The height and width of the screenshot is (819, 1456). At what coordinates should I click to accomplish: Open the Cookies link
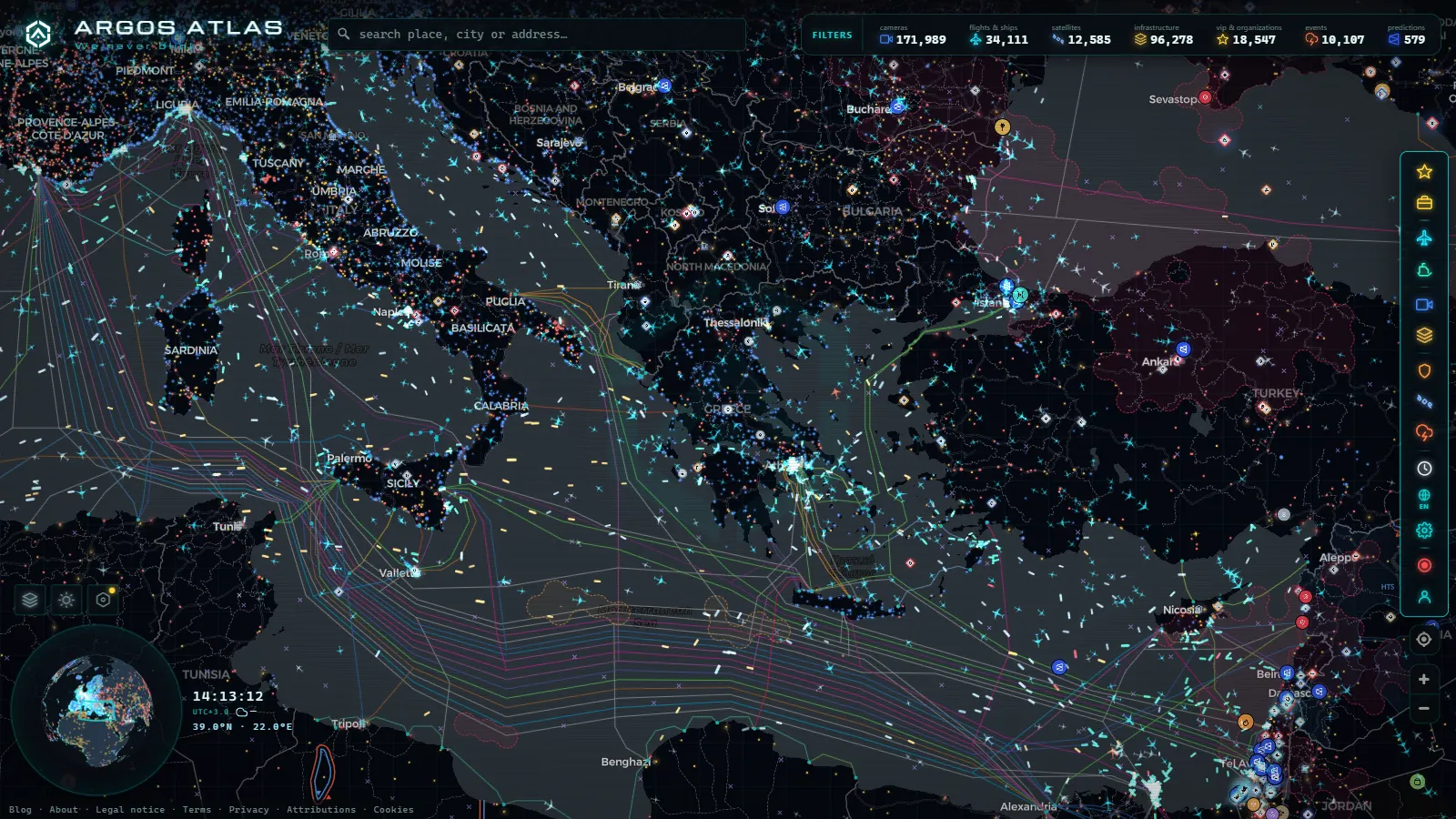pyautogui.click(x=393, y=810)
